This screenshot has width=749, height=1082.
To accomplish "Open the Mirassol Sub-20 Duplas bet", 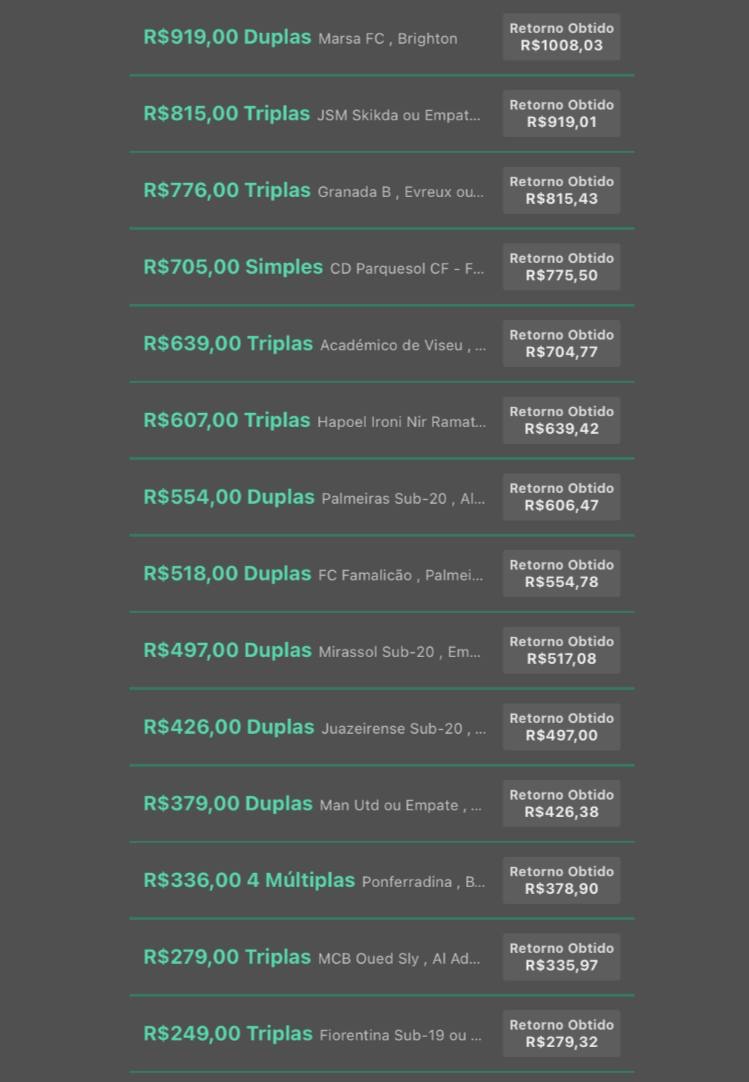I will (382, 650).
